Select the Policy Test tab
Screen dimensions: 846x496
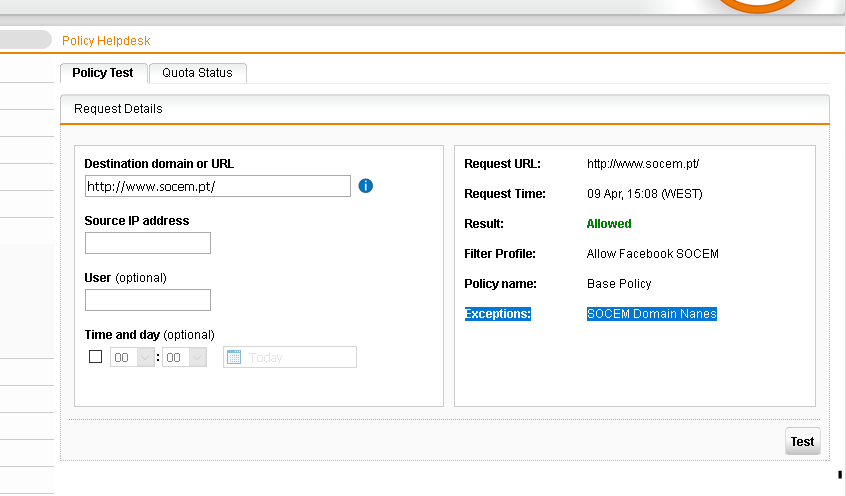point(103,73)
